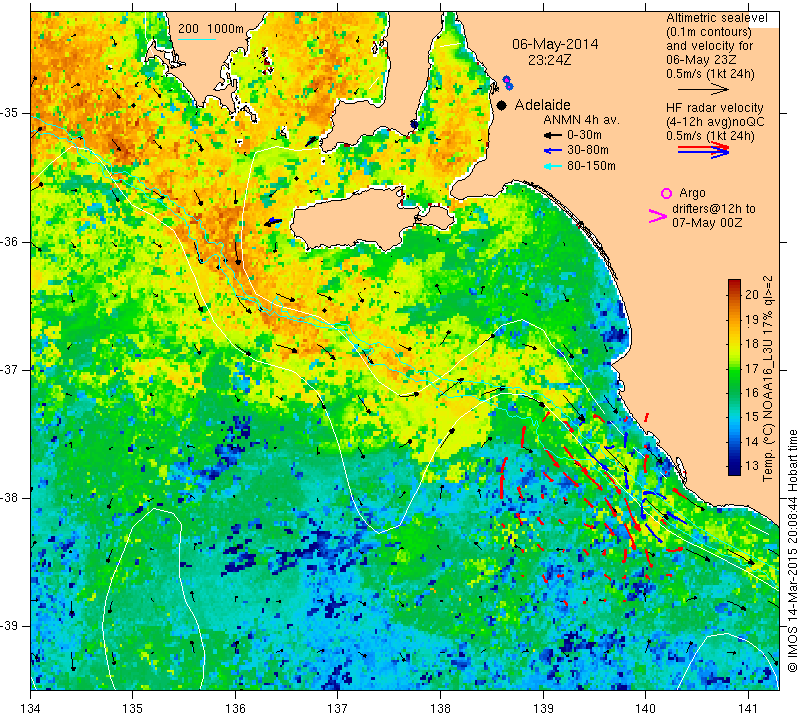The width and height of the screenshot is (800, 720).
Task: Click the 200 1000m depth contour label
Action: (211, 29)
